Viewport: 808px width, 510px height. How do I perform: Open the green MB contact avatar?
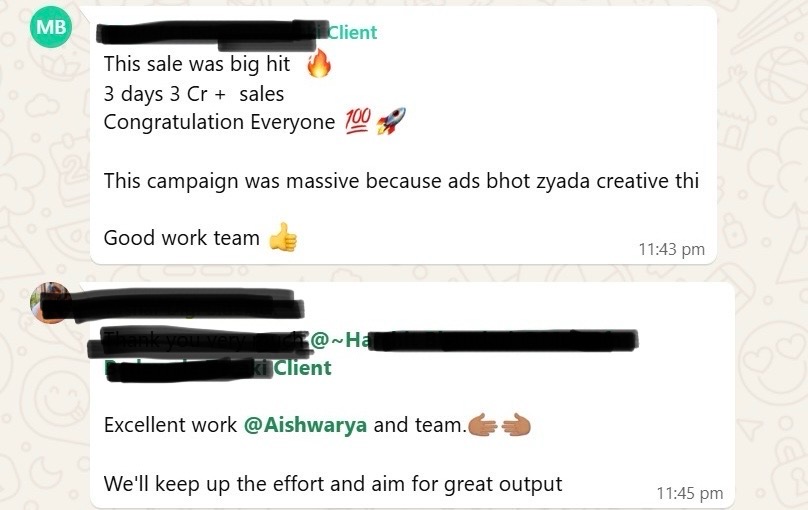click(51, 27)
